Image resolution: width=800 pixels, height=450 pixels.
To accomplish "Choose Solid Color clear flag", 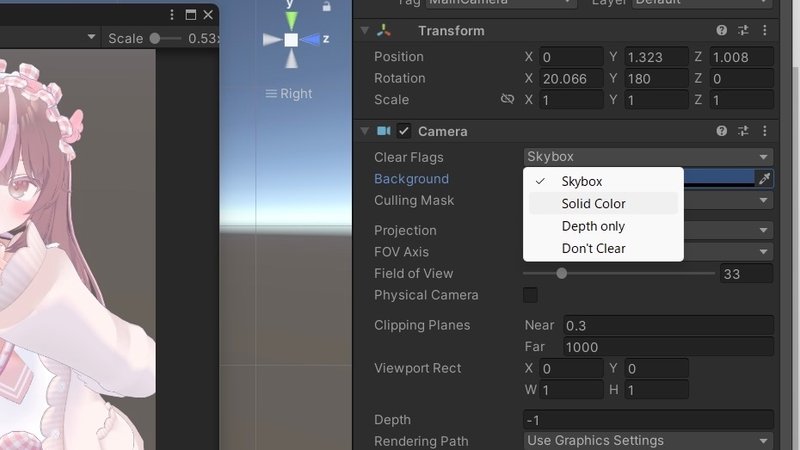I will (x=603, y=204).
